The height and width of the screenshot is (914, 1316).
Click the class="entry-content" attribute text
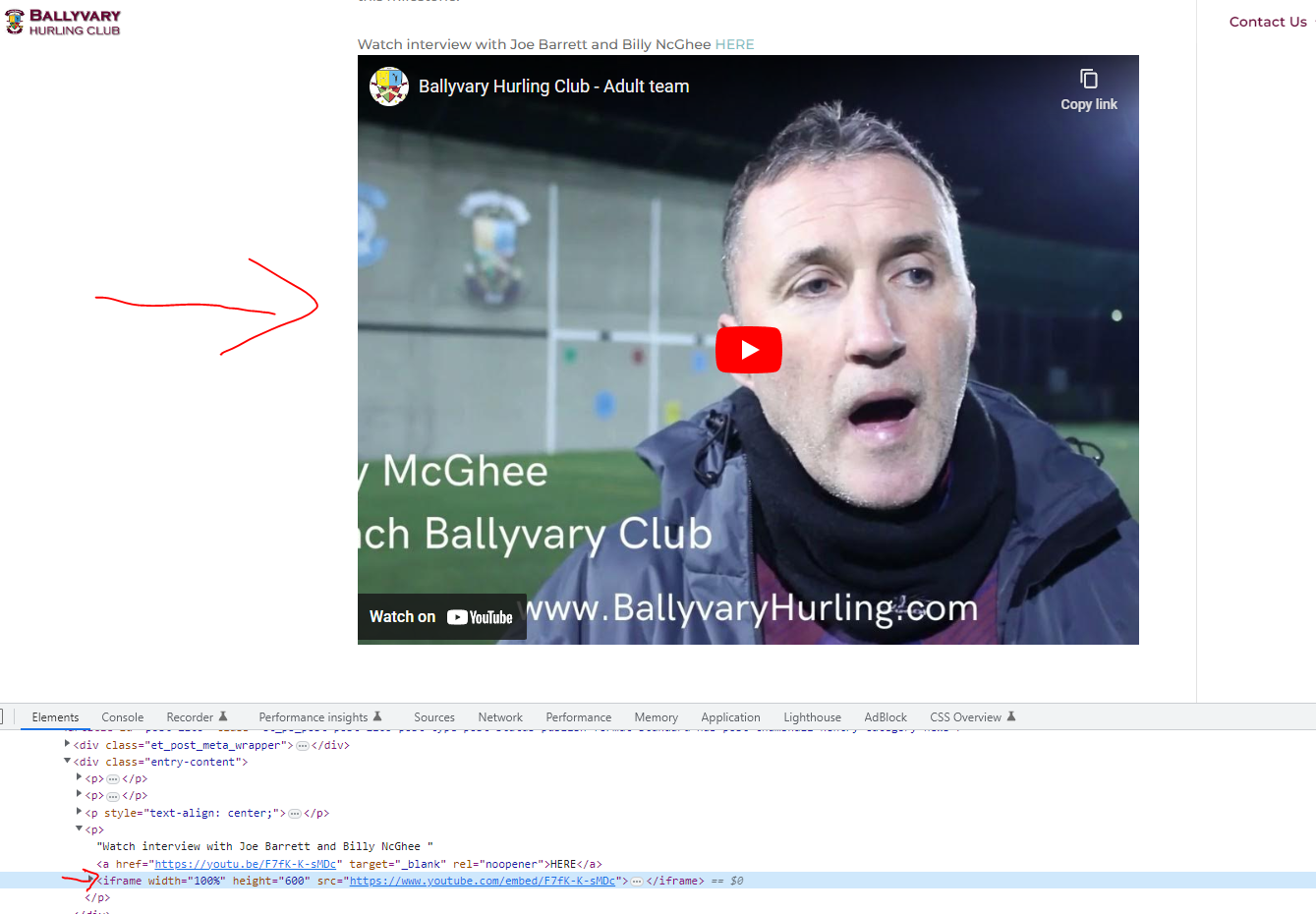pos(174,762)
